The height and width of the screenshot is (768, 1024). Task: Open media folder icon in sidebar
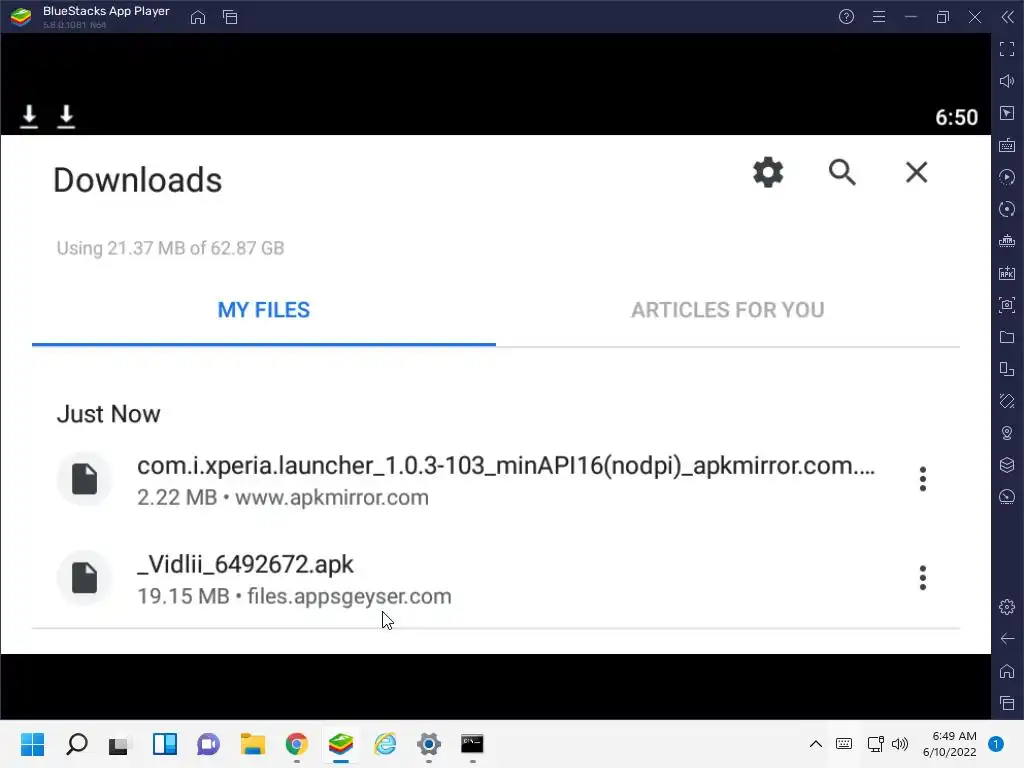1007,337
